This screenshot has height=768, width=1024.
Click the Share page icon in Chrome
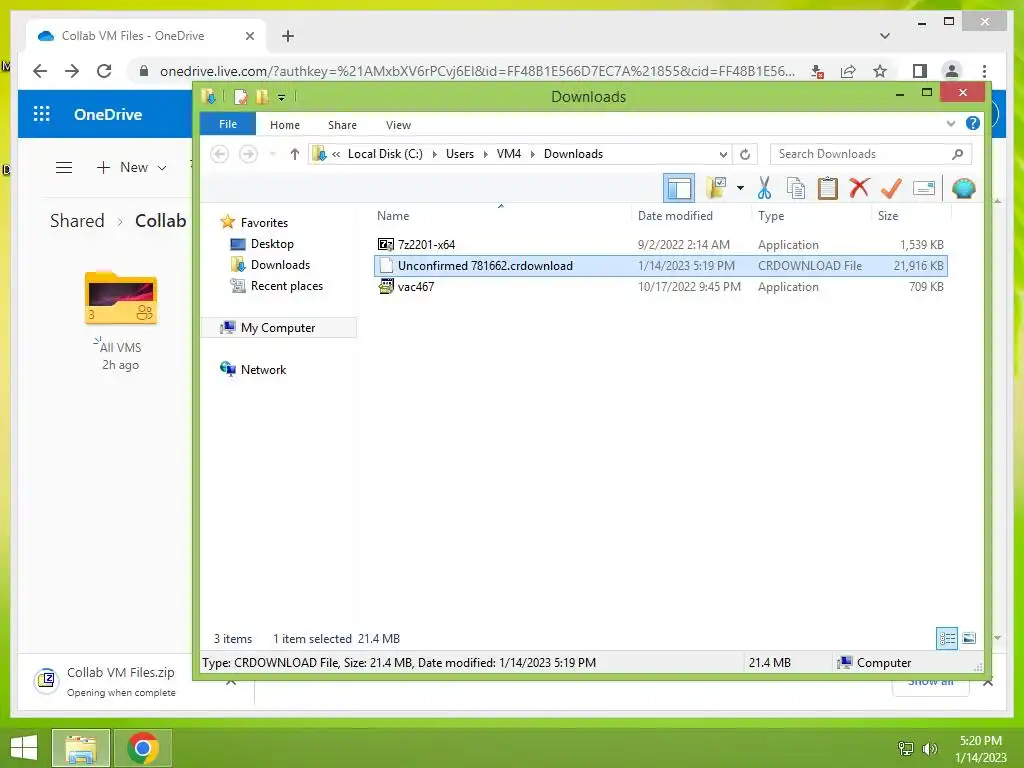tap(848, 71)
